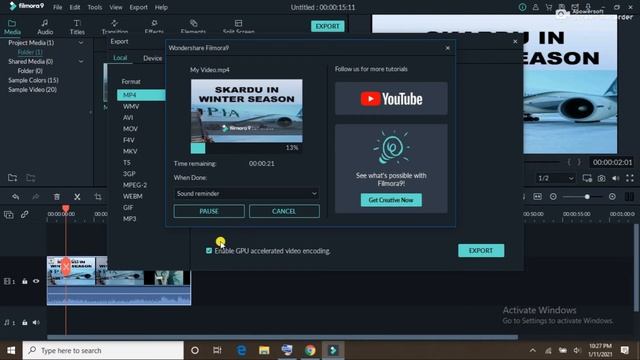Click the delete trash icon in timeline toolbar

coord(57,197)
